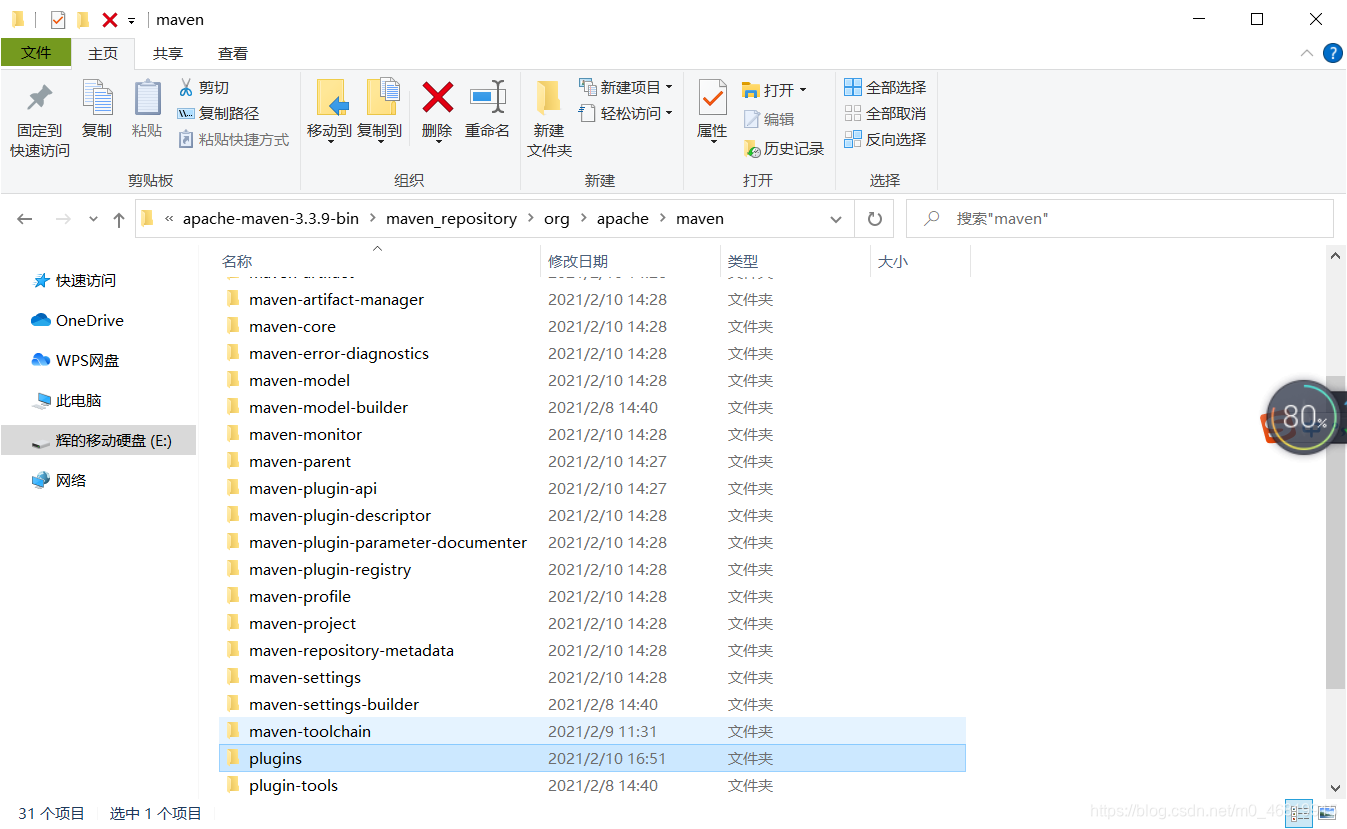Click the properties checkmark in title bar

pyautogui.click(x=58, y=20)
